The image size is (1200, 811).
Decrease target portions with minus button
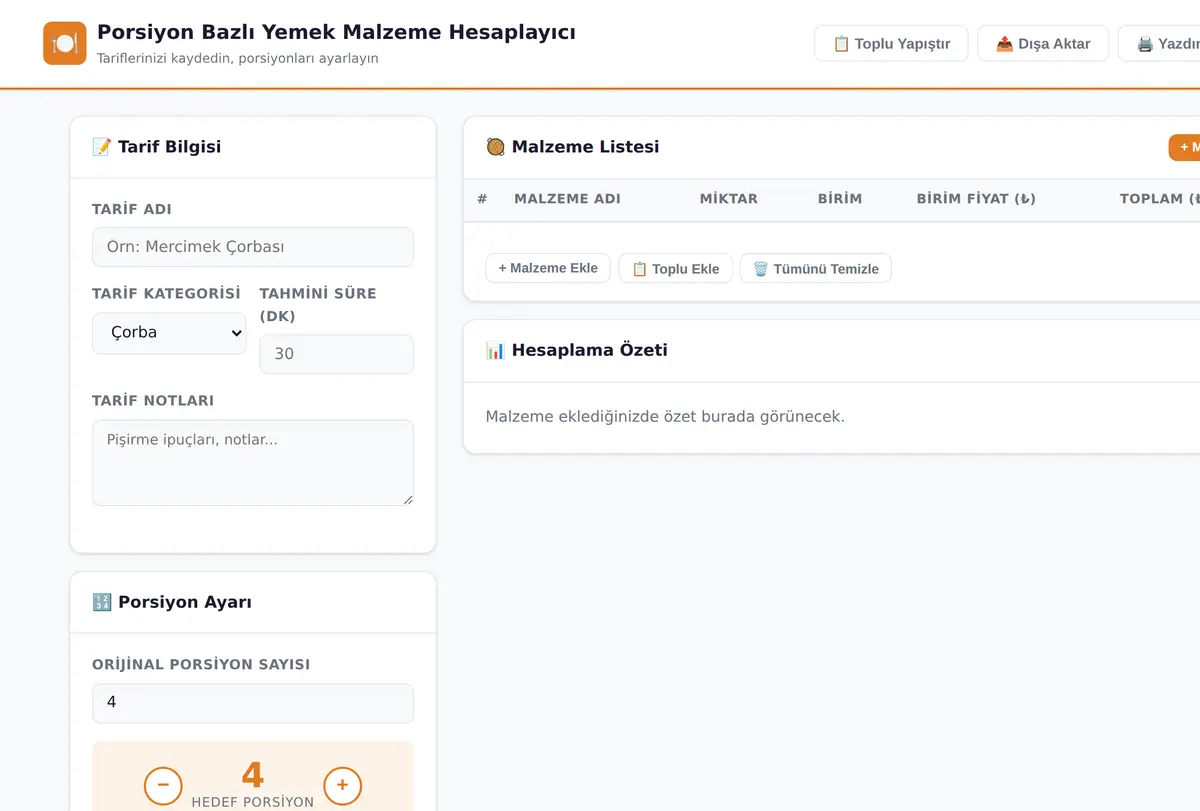coord(163,785)
